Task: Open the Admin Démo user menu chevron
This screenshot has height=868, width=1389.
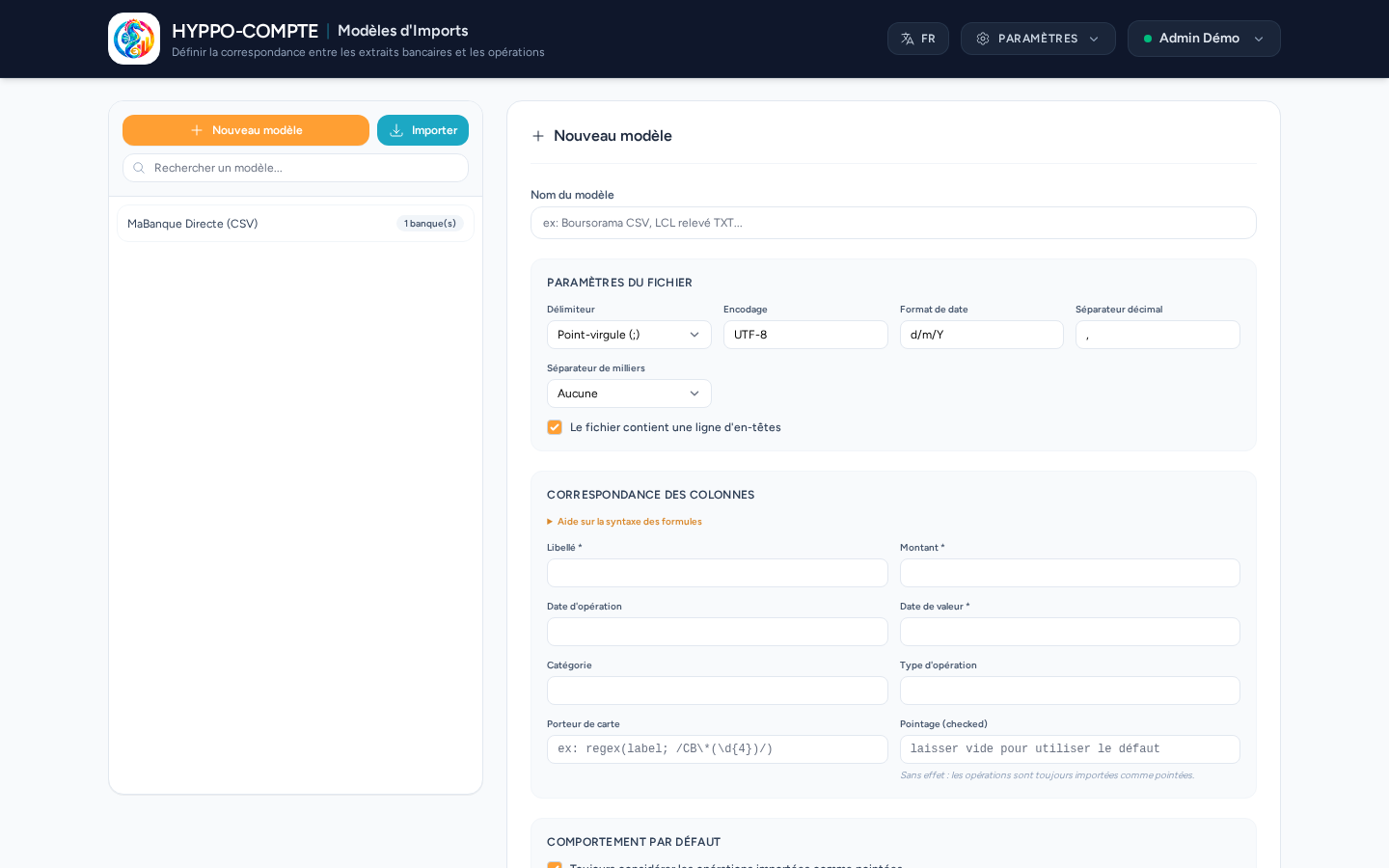Action: [x=1259, y=39]
